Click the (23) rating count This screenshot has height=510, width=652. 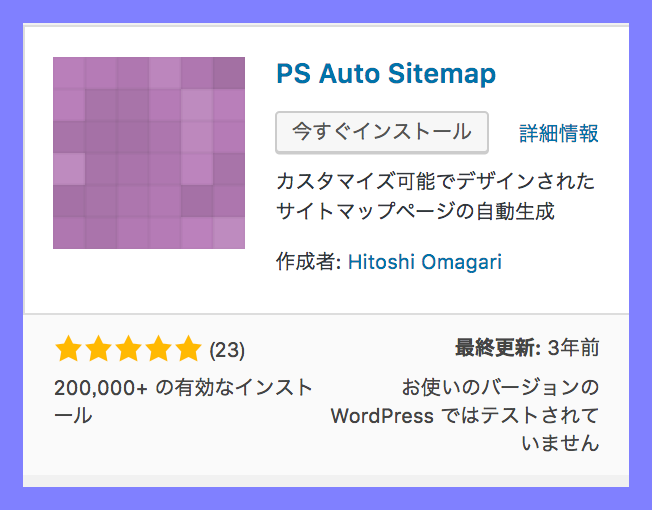227,350
